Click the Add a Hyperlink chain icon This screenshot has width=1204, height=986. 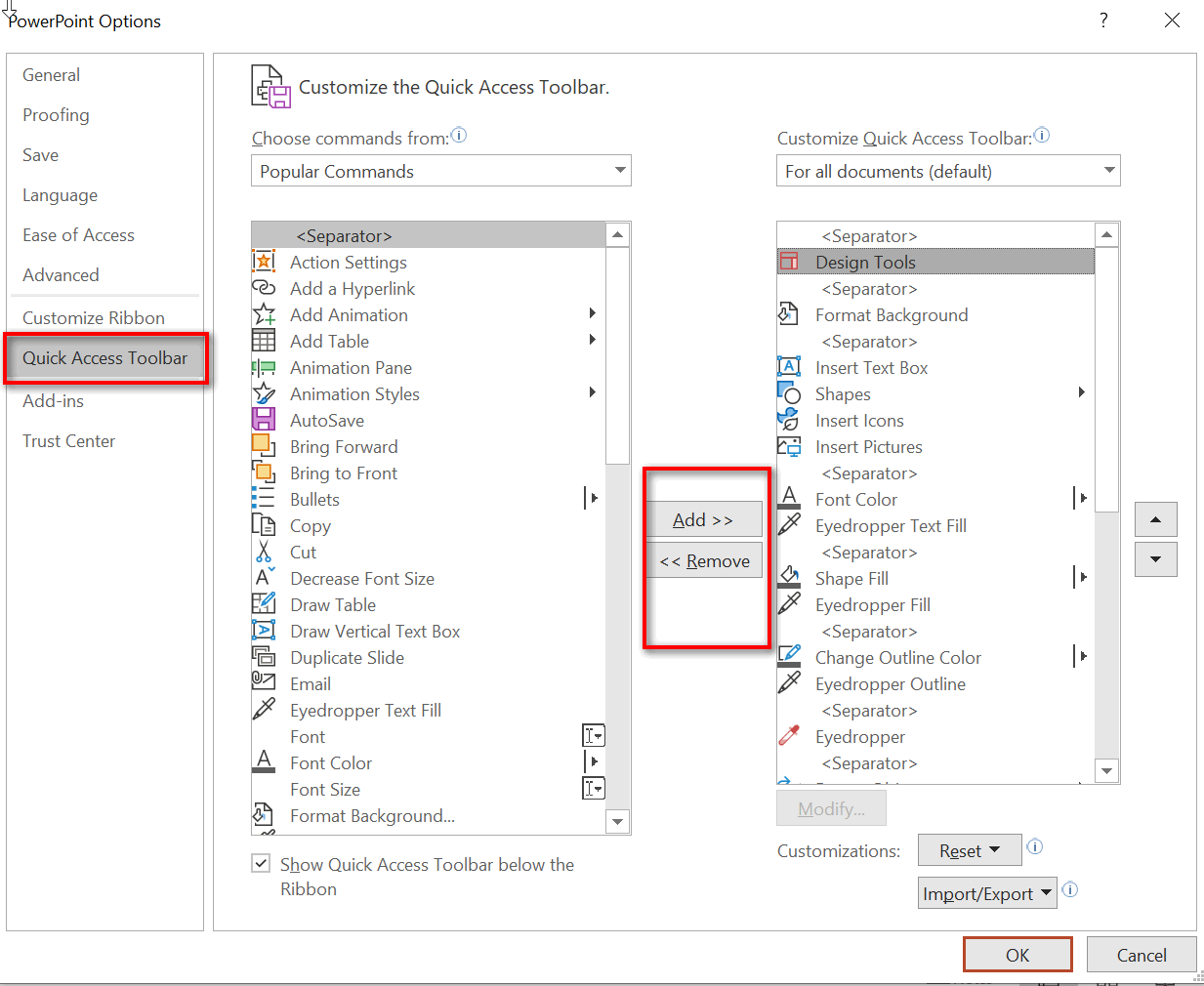[264, 288]
